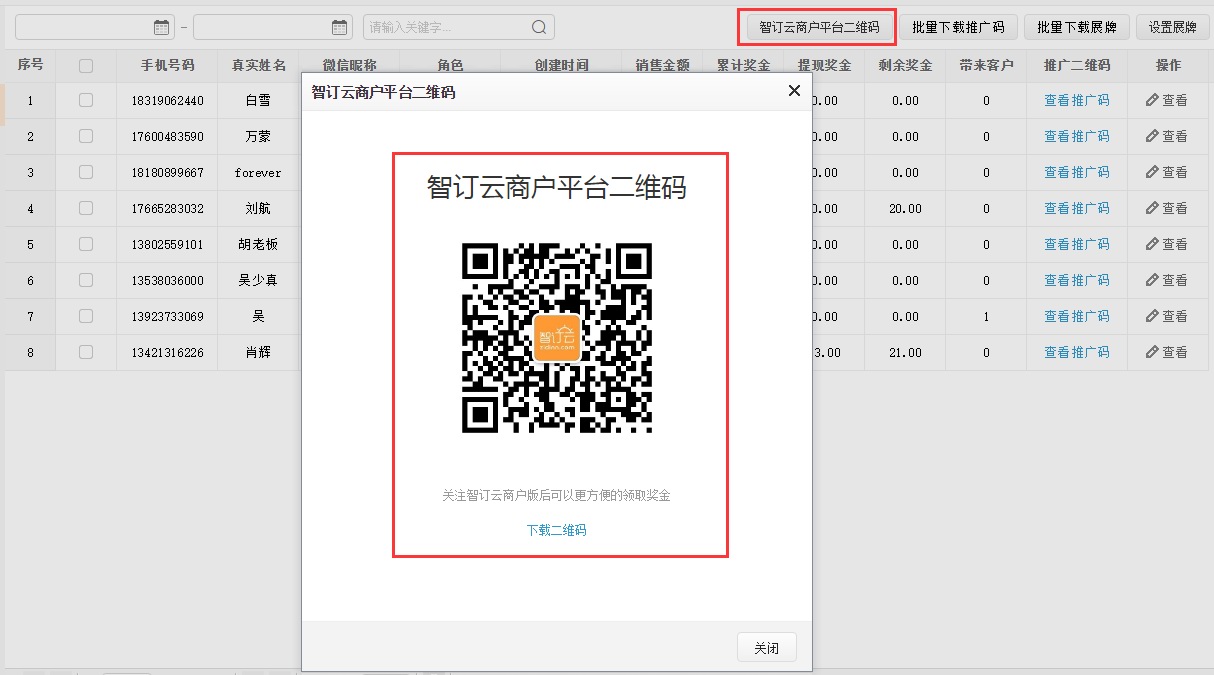
Task: Click the 带来客户 column header
Action: click(x=986, y=65)
